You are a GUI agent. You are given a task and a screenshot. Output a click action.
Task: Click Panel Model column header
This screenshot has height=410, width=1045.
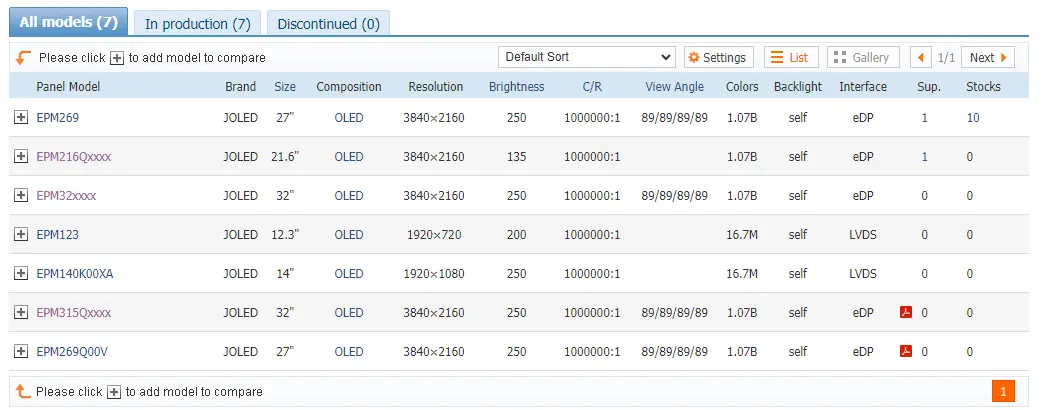pyautogui.click(x=68, y=87)
